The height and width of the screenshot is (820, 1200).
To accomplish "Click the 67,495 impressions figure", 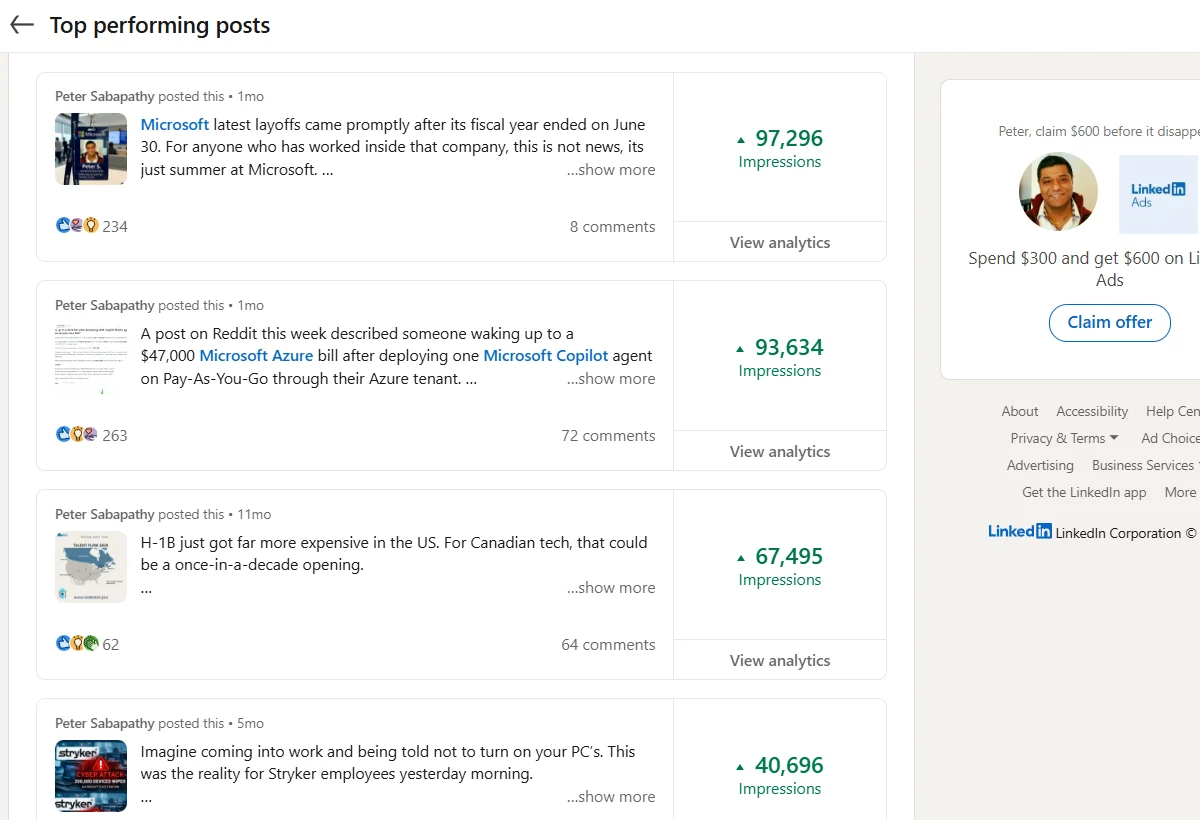I will (x=789, y=557).
